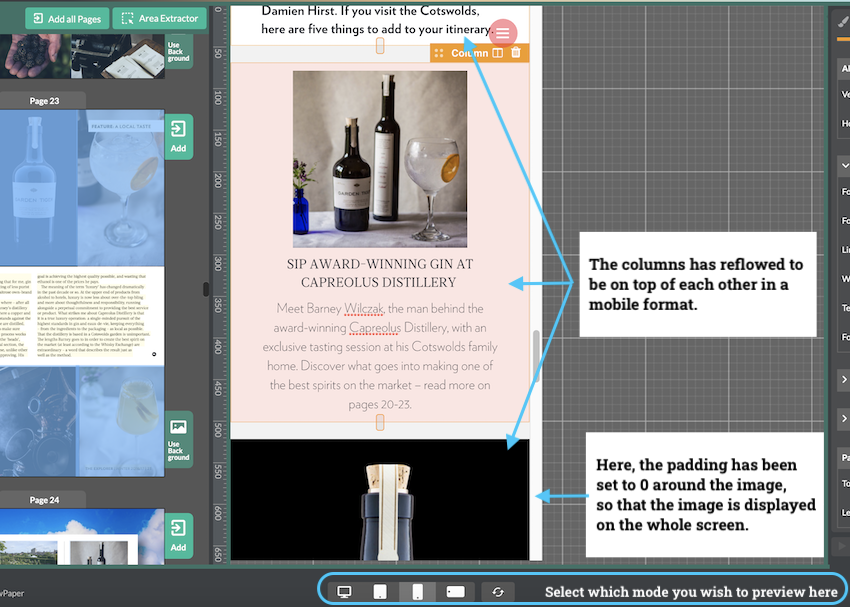Click the column layout split icon
The image size is (850, 607).
point(498,53)
